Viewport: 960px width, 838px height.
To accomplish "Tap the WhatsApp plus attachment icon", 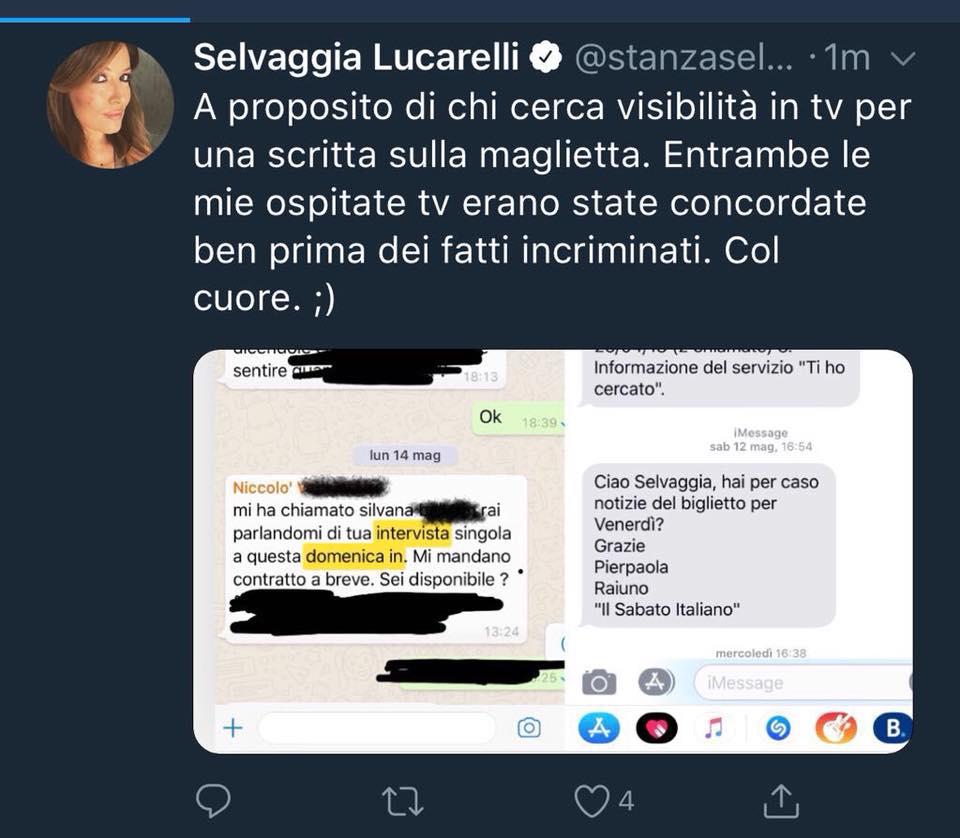I will [x=233, y=728].
